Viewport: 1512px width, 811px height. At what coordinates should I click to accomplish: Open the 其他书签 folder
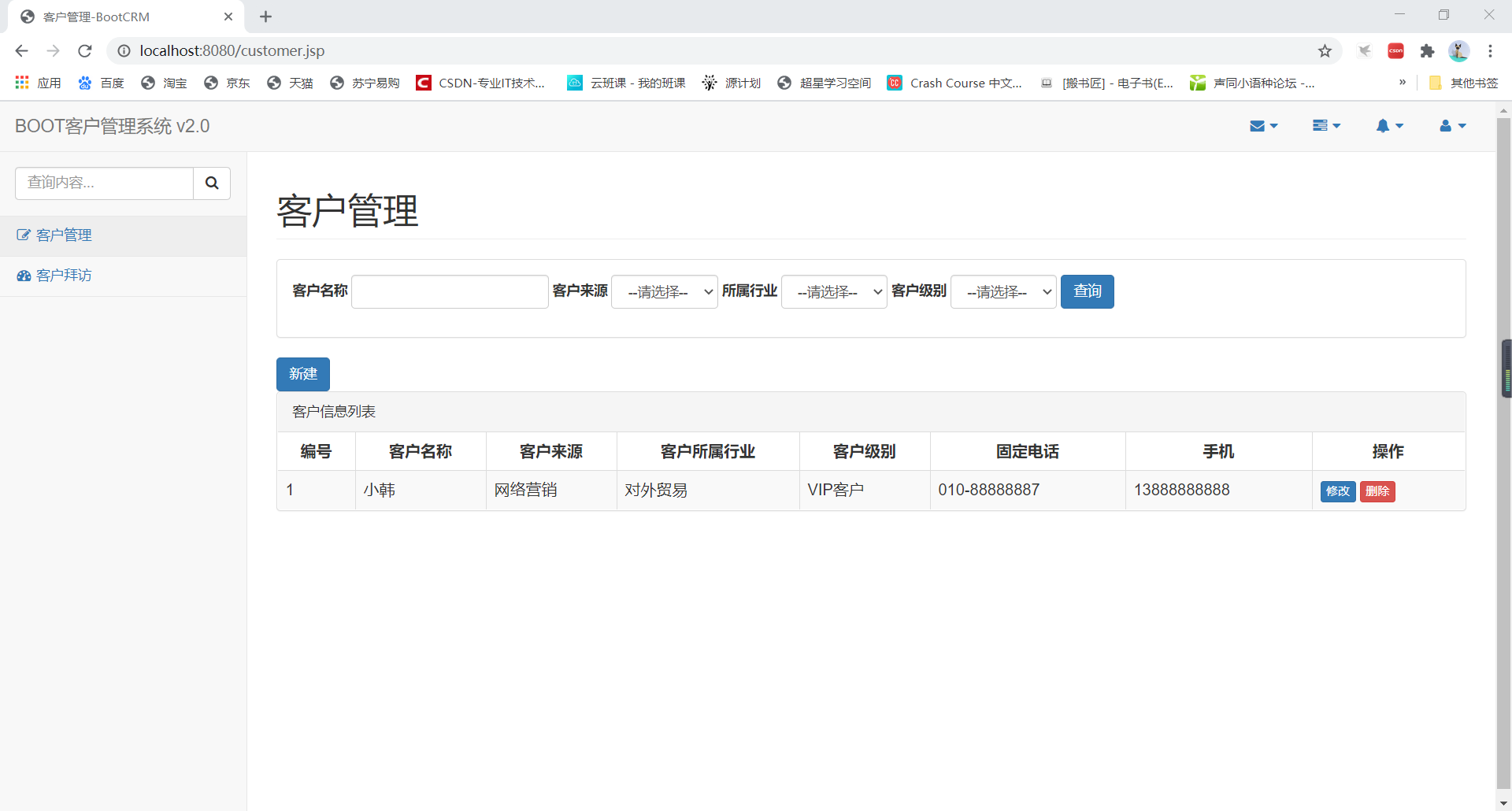coord(1463,83)
